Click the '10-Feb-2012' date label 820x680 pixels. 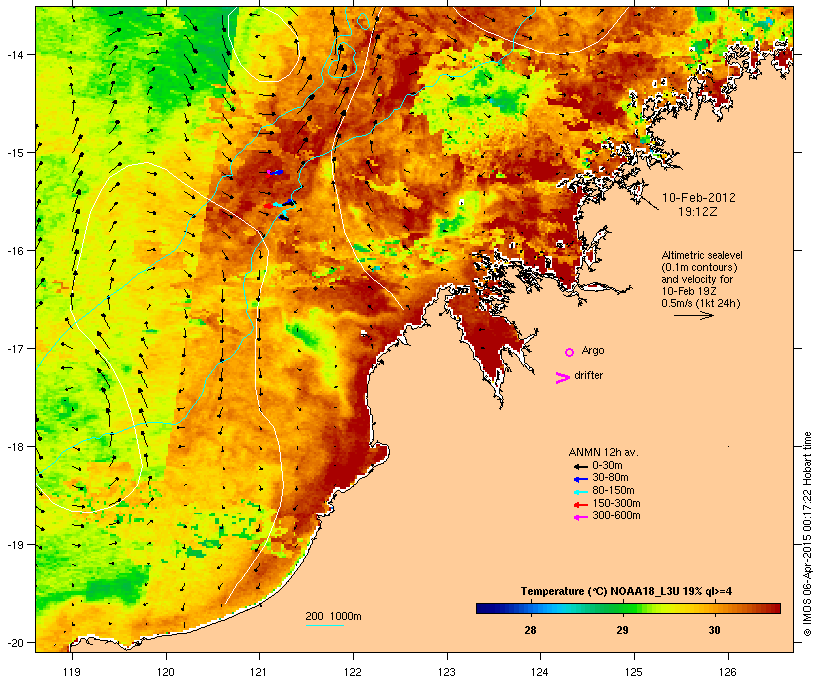click(698, 198)
